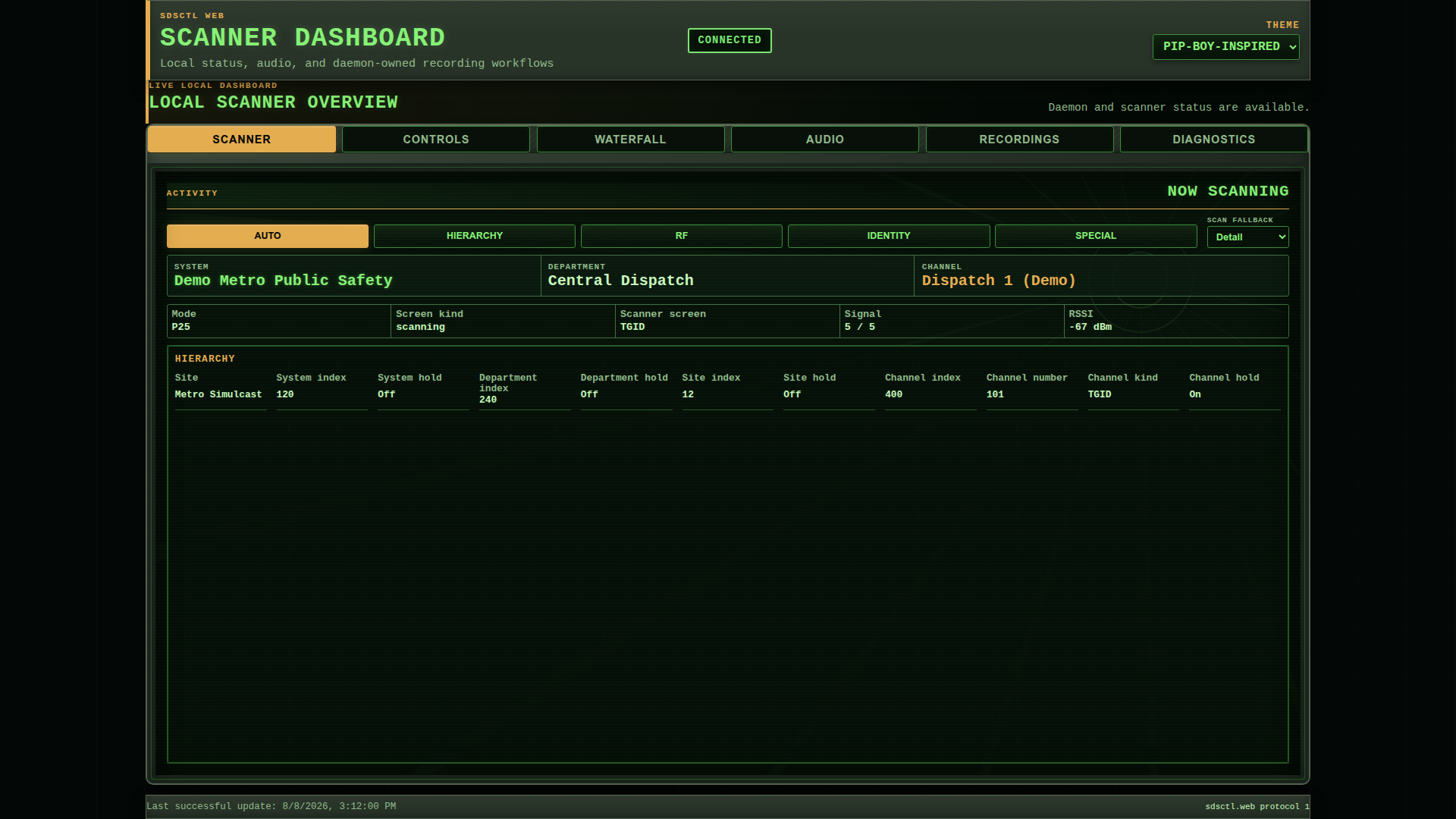Click the Department index value 240

(x=488, y=400)
